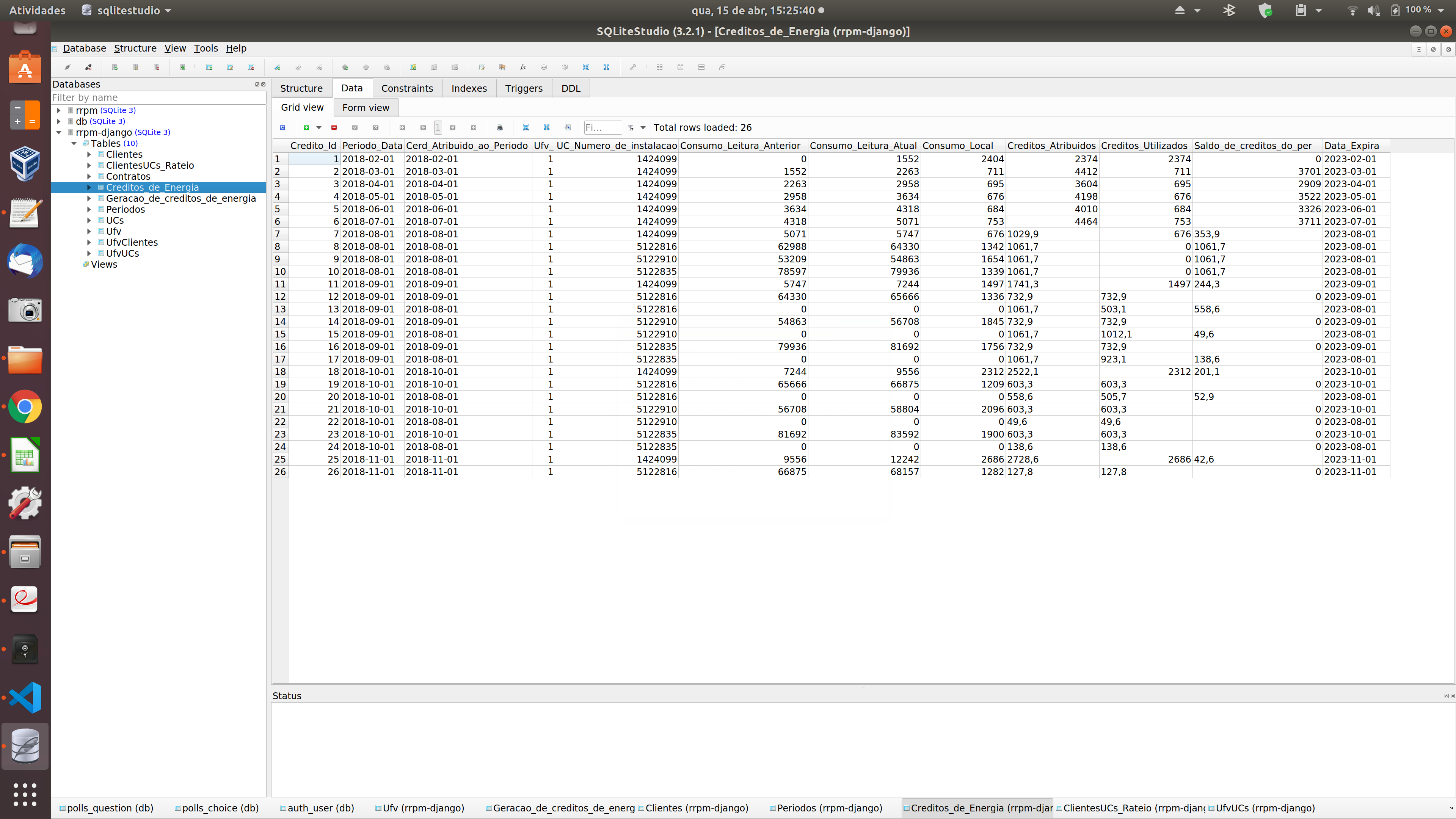Expand the rrpm database node
Viewport: 1456px width, 819px height.
click(59, 110)
